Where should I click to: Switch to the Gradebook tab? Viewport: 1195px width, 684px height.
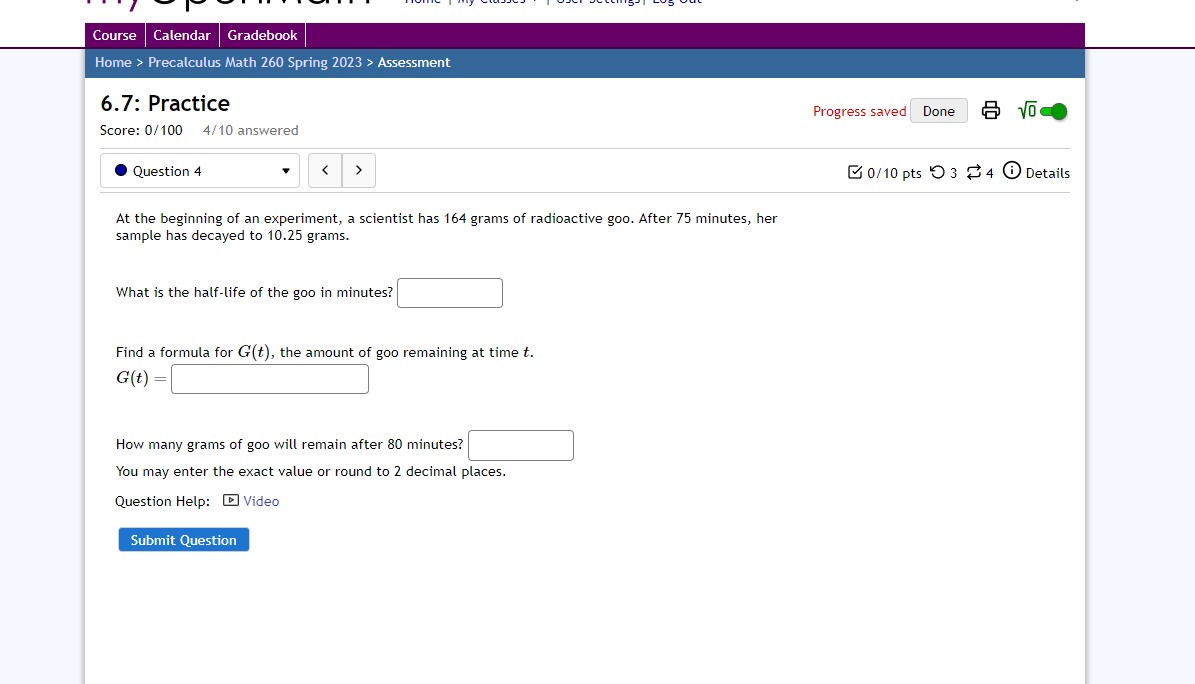coord(262,35)
